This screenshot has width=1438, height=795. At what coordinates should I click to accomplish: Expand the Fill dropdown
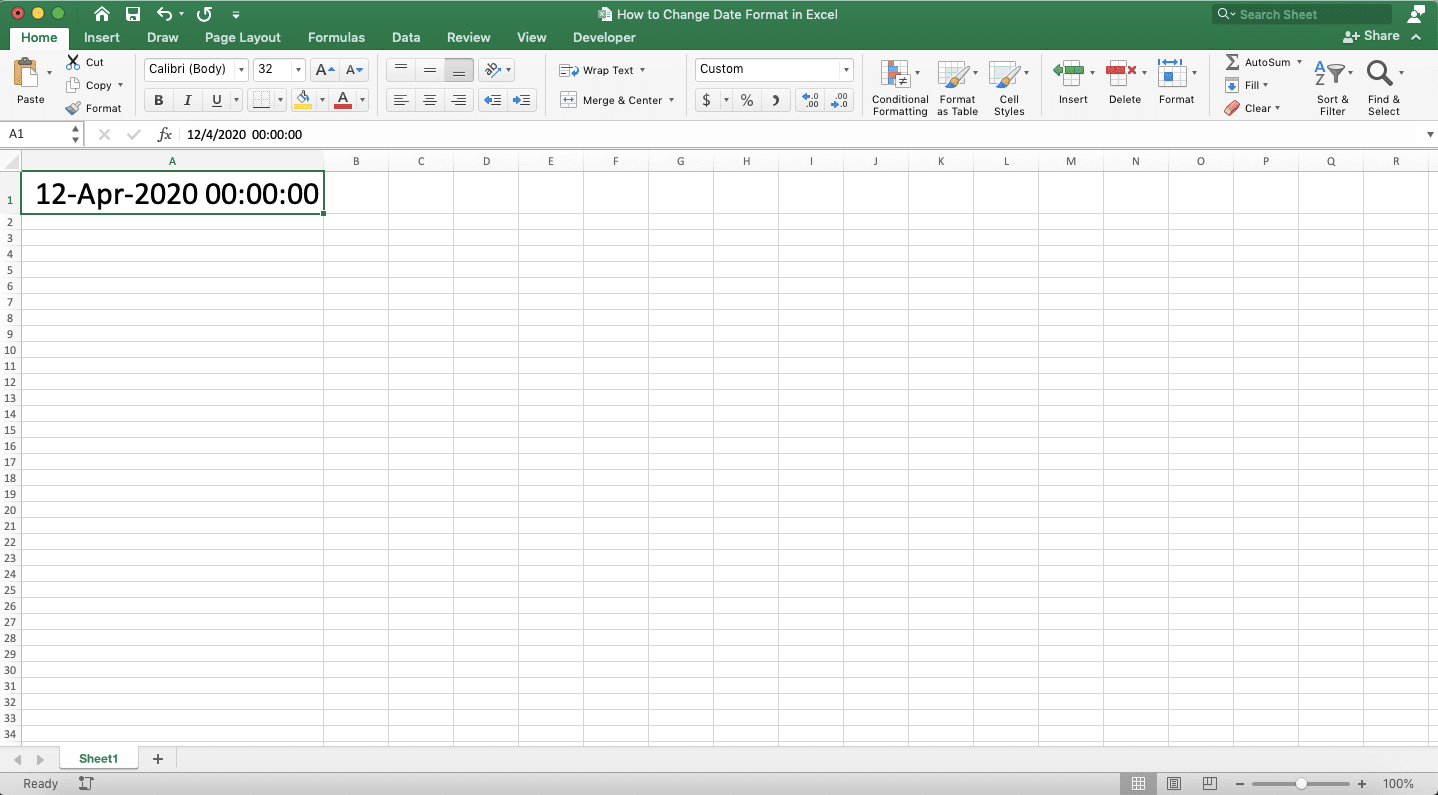pos(1265,85)
